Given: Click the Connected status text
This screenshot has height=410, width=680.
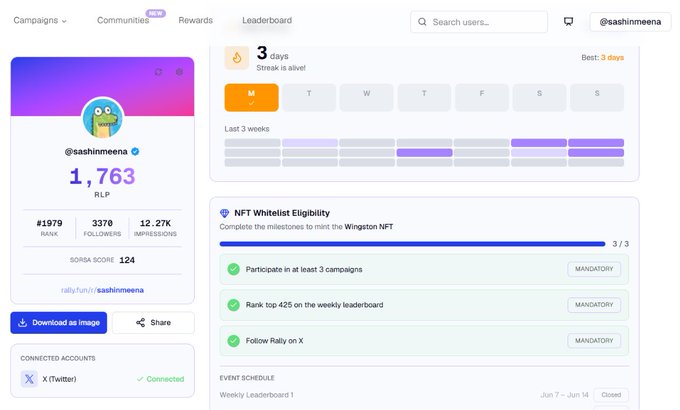Looking at the screenshot, I should (160, 379).
